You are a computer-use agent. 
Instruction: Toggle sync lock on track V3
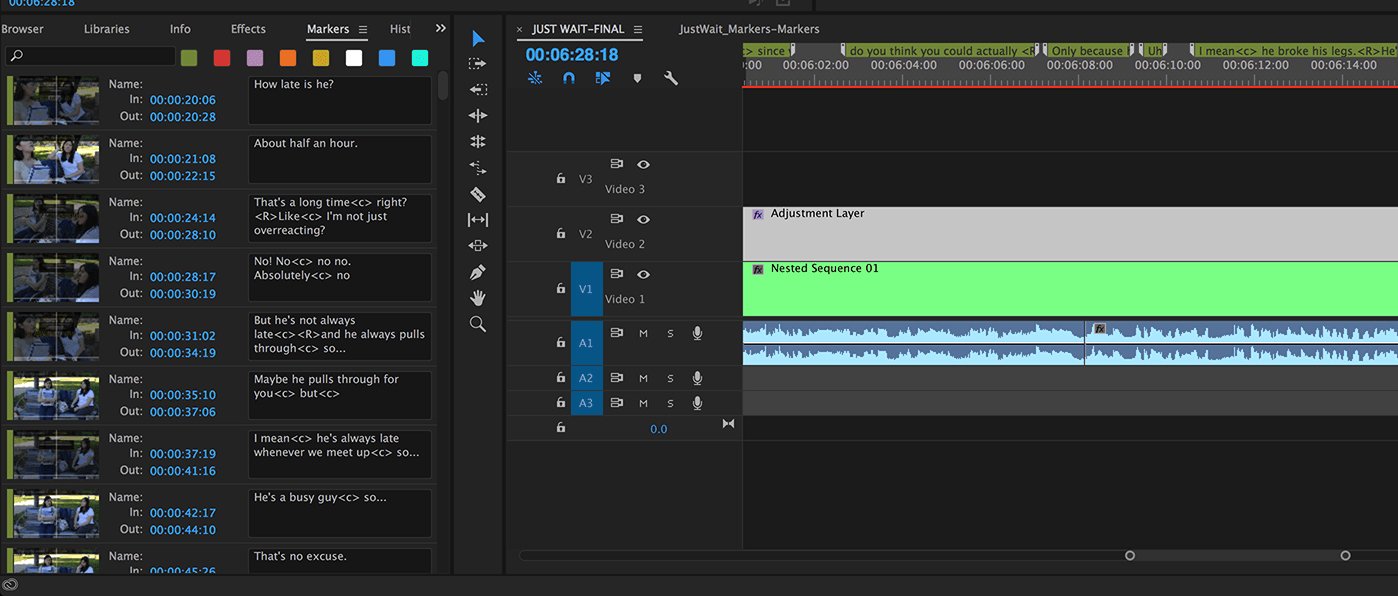(616, 164)
